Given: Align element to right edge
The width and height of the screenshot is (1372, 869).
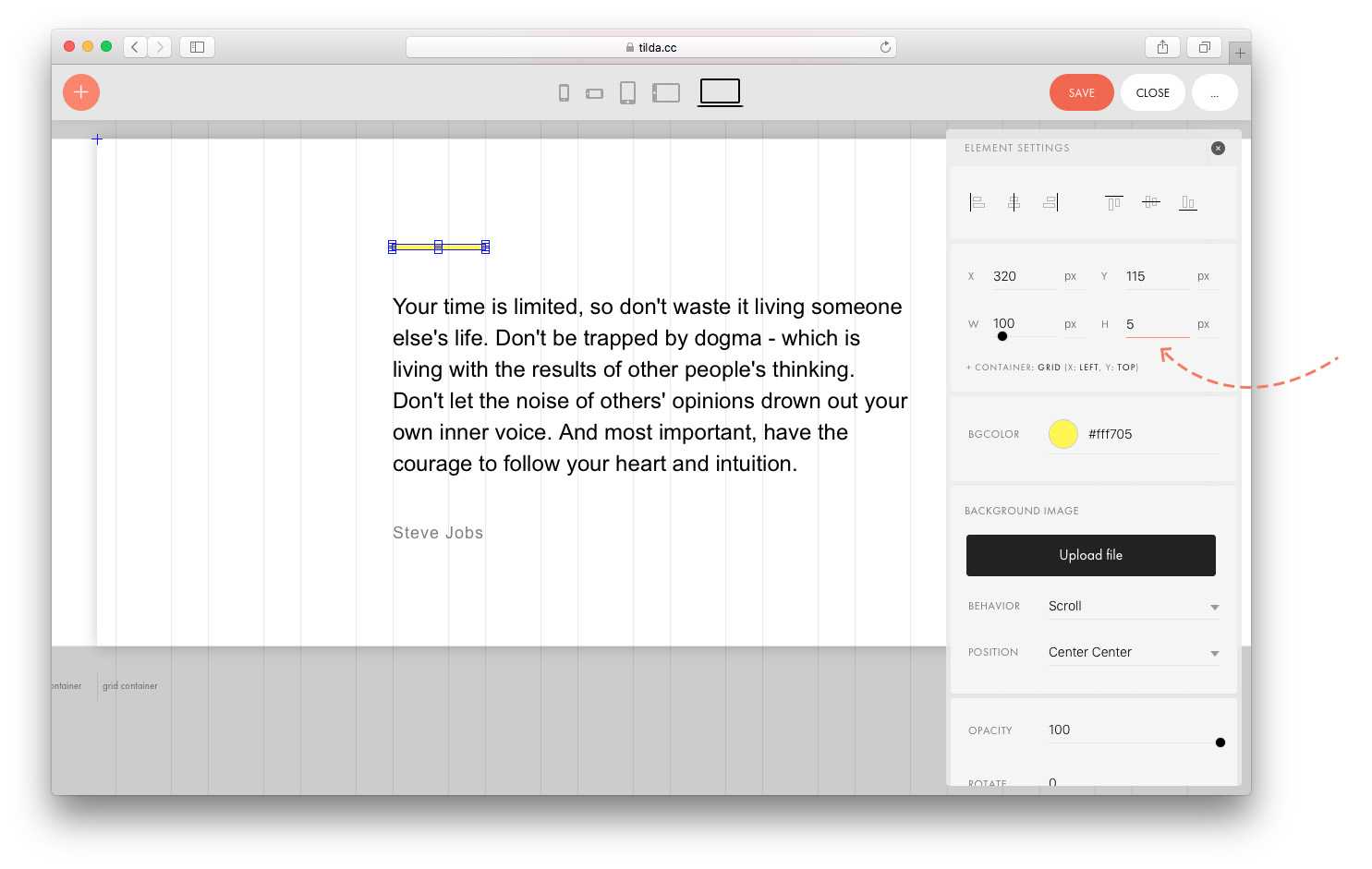Looking at the screenshot, I should 1050,202.
